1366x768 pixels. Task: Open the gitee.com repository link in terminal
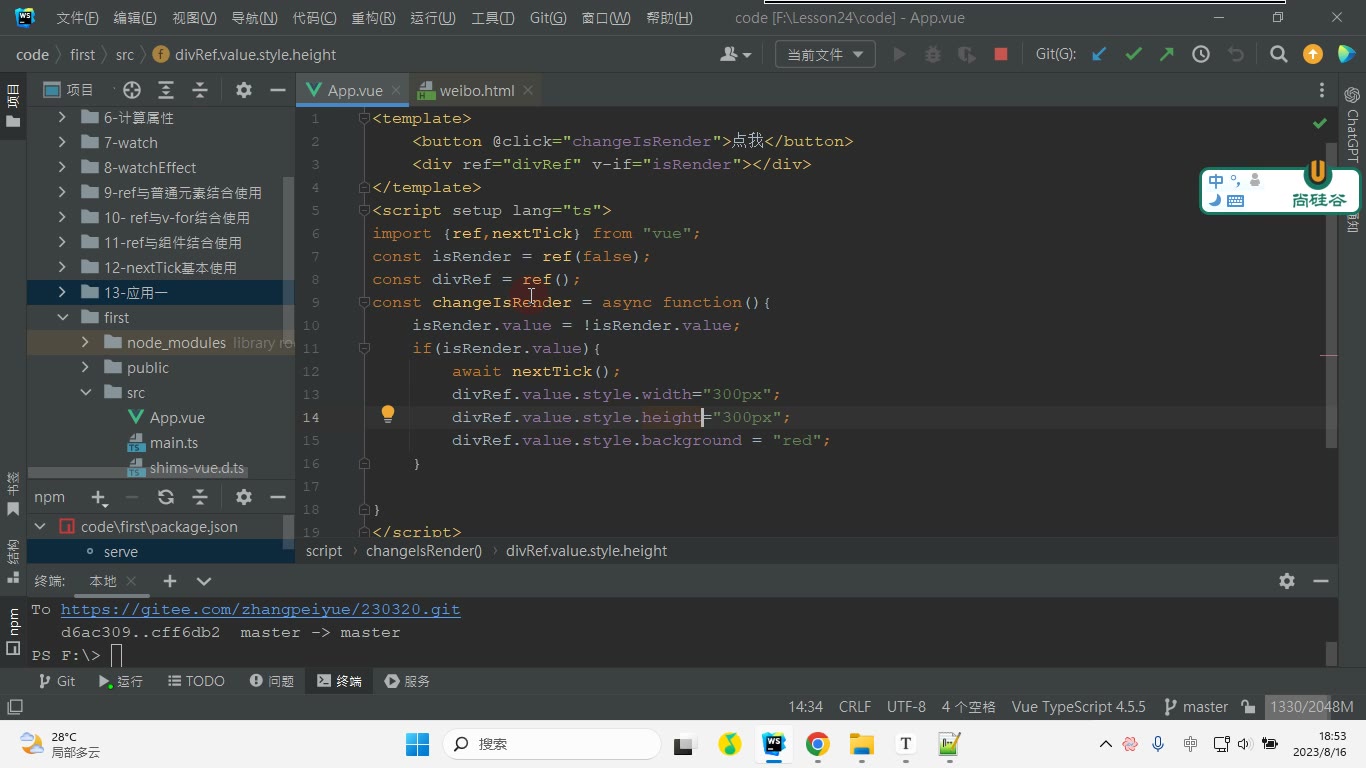[x=260, y=609]
